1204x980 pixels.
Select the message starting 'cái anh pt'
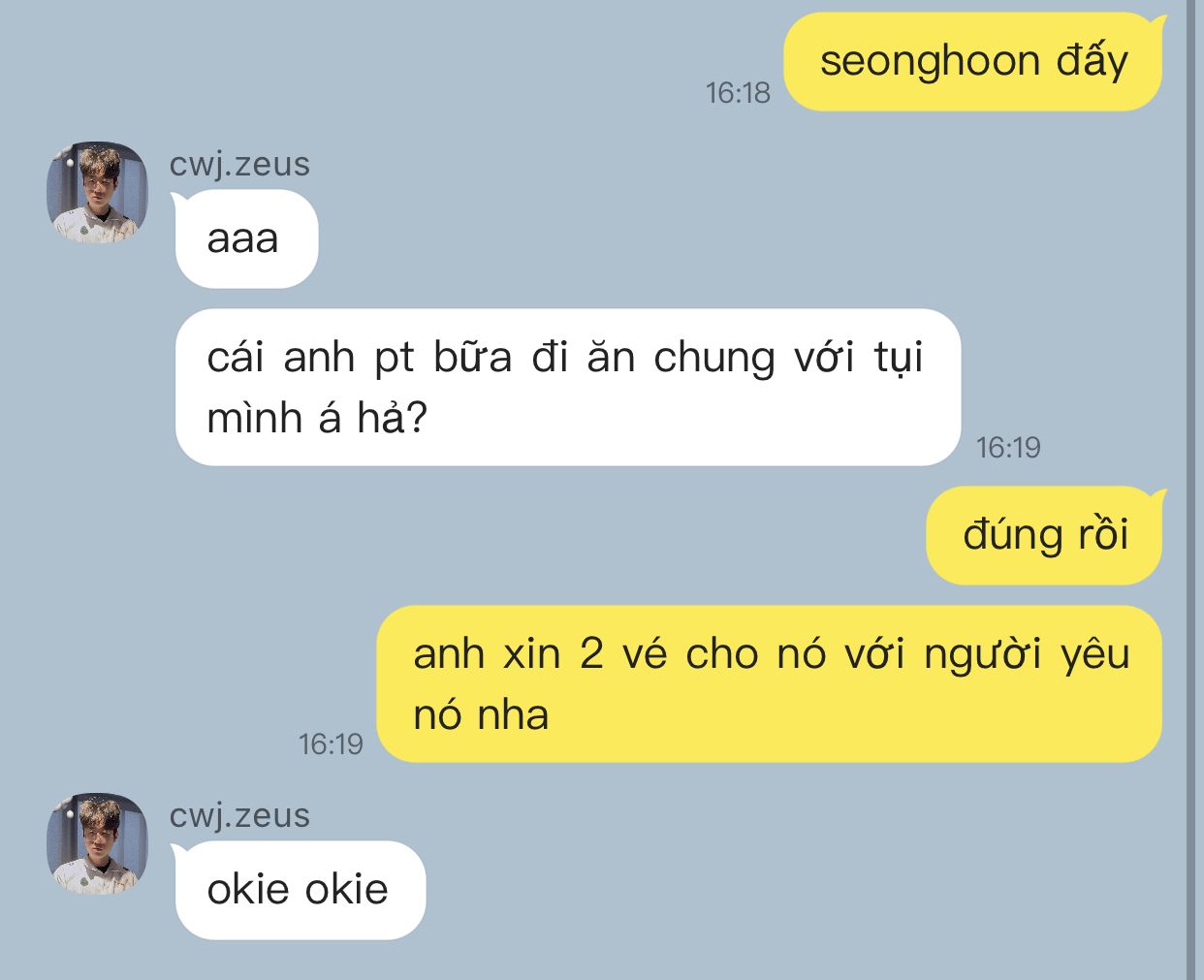point(568,387)
